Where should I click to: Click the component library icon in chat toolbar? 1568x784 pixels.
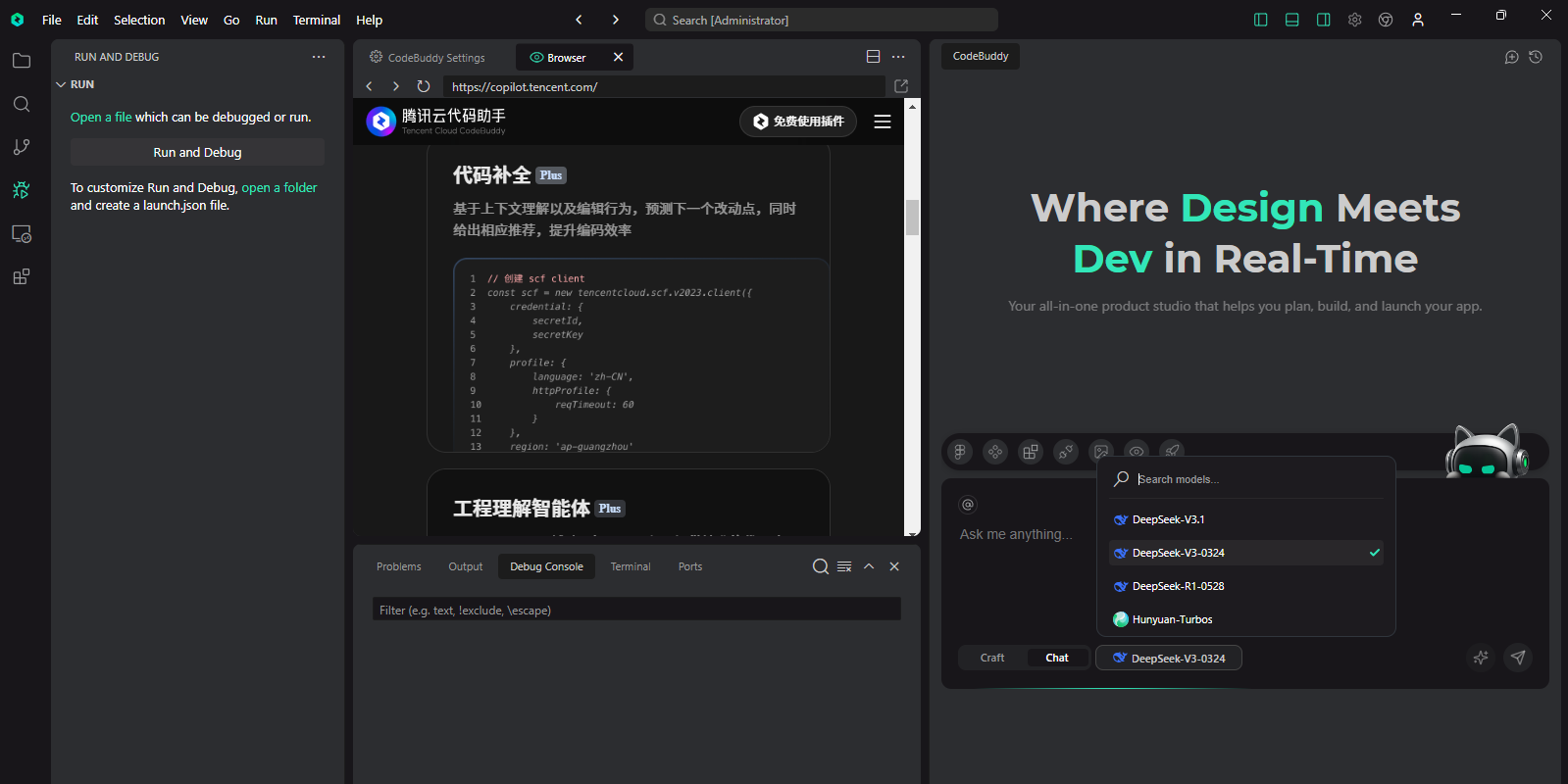995,452
